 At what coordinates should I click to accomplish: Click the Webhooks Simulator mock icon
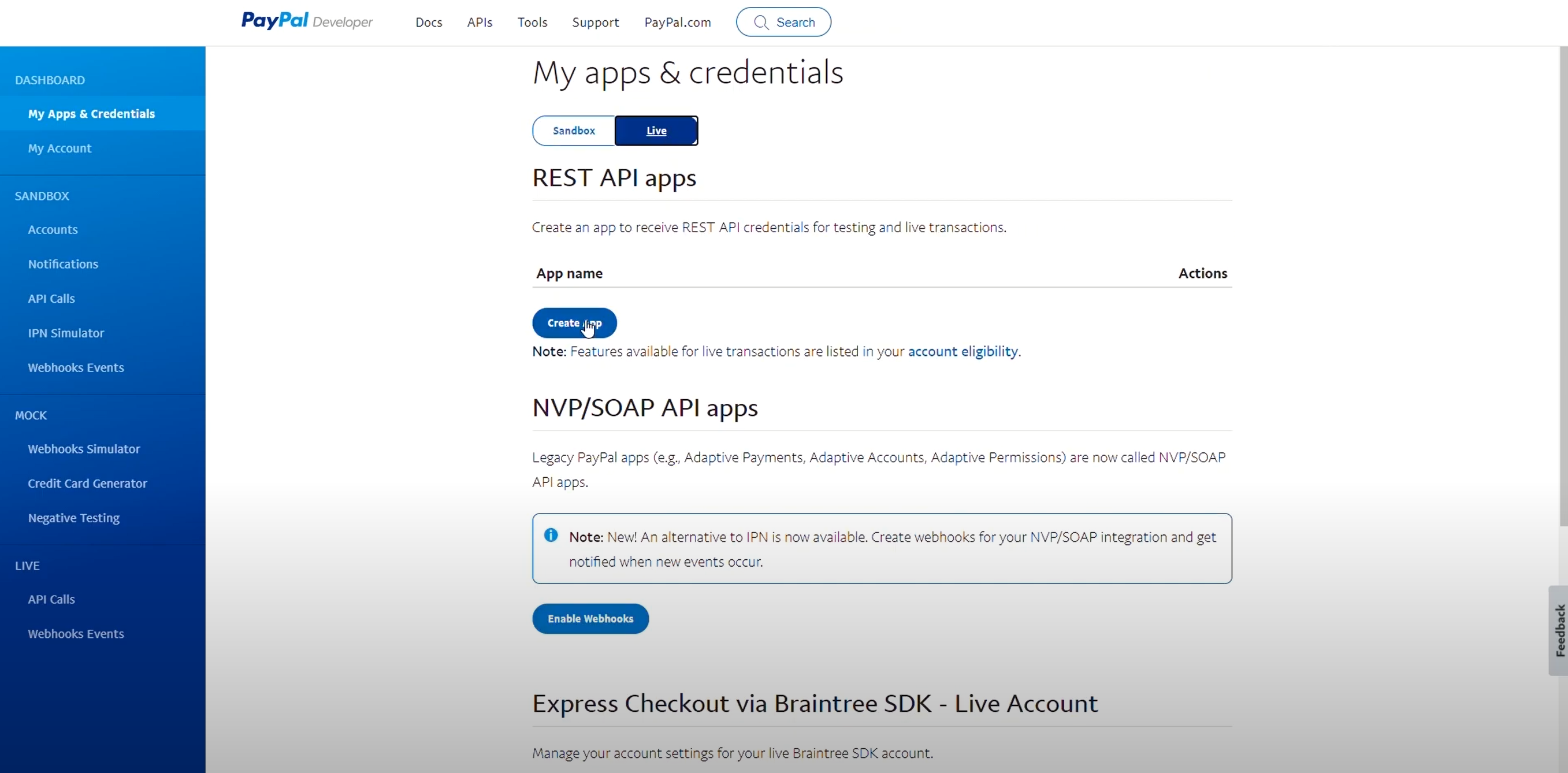pos(83,448)
